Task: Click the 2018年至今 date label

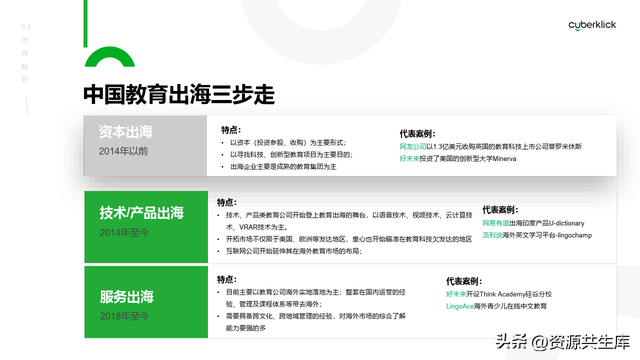Action: (x=124, y=316)
